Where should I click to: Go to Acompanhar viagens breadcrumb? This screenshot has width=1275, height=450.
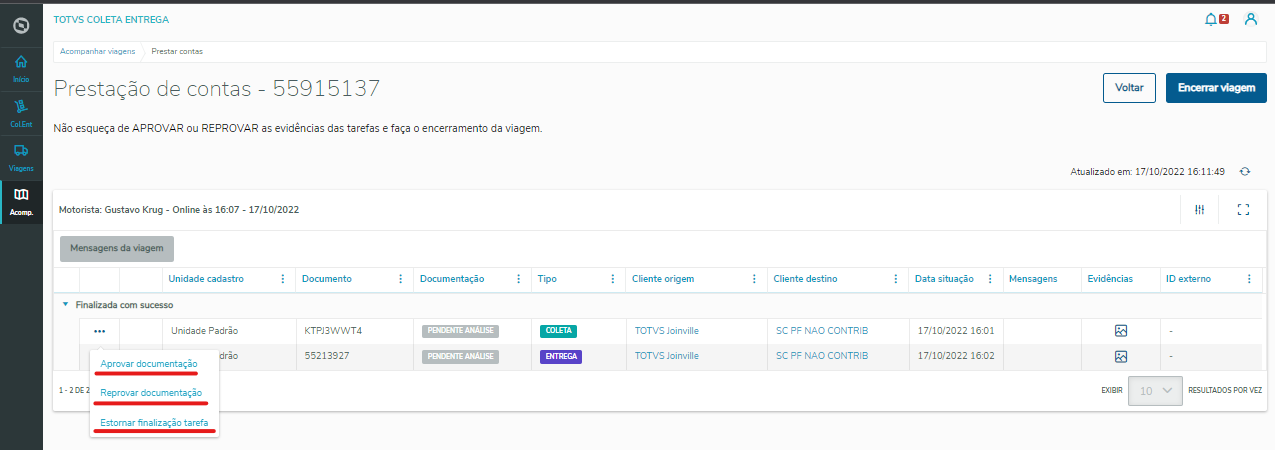98,50
